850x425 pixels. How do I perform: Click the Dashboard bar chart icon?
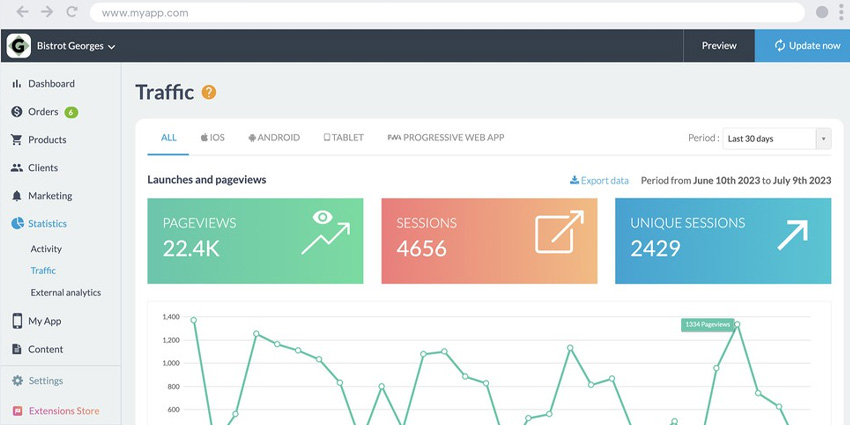tap(17, 83)
